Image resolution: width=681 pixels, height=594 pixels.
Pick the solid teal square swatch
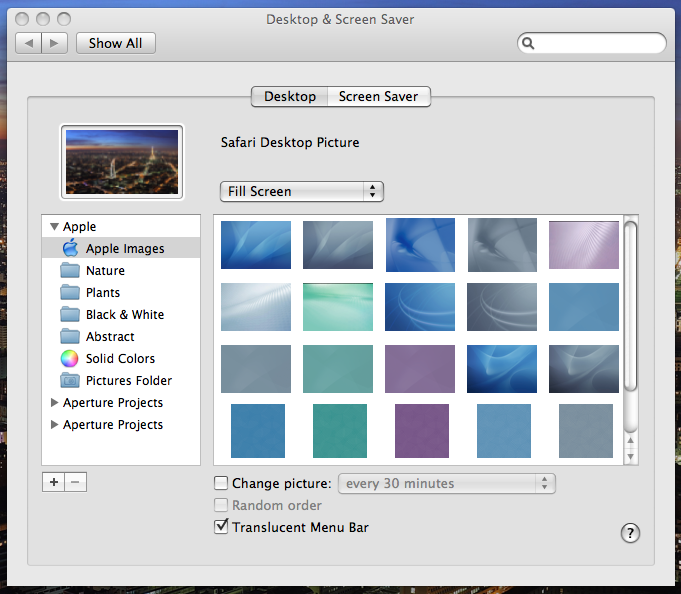(x=340, y=431)
